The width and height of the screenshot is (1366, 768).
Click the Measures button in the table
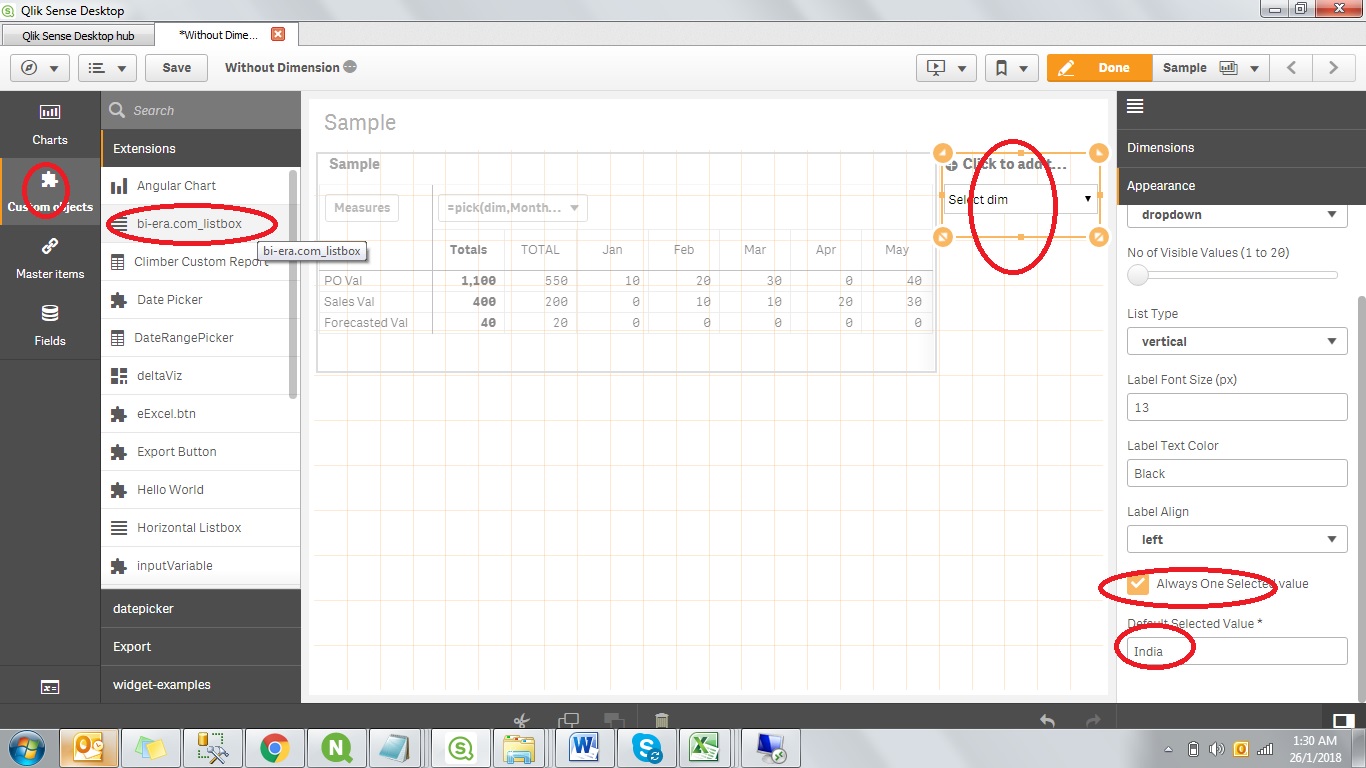[x=362, y=208]
